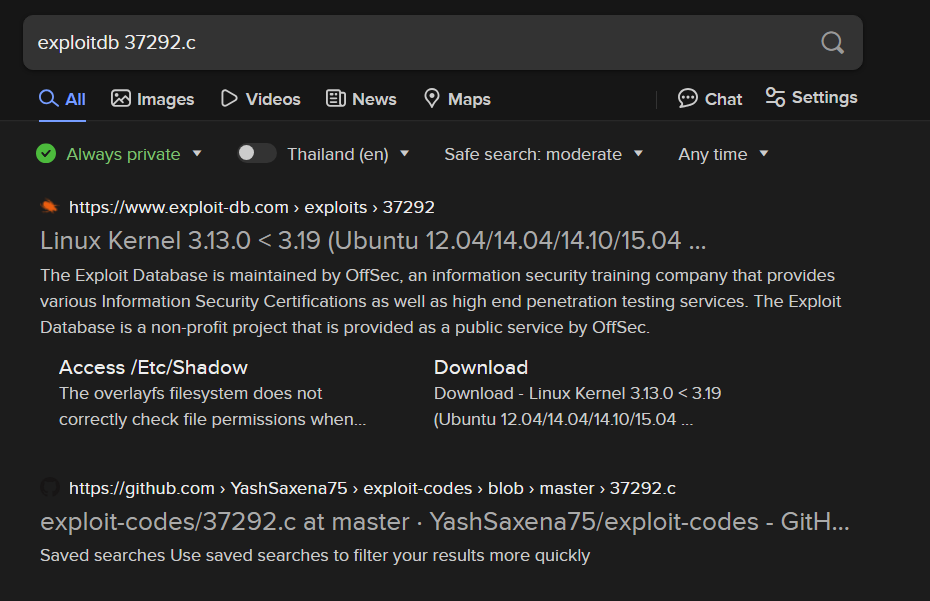Image resolution: width=930 pixels, height=601 pixels.
Task: Expand the Thailand (en) region dropdown arrow
Action: [405, 154]
